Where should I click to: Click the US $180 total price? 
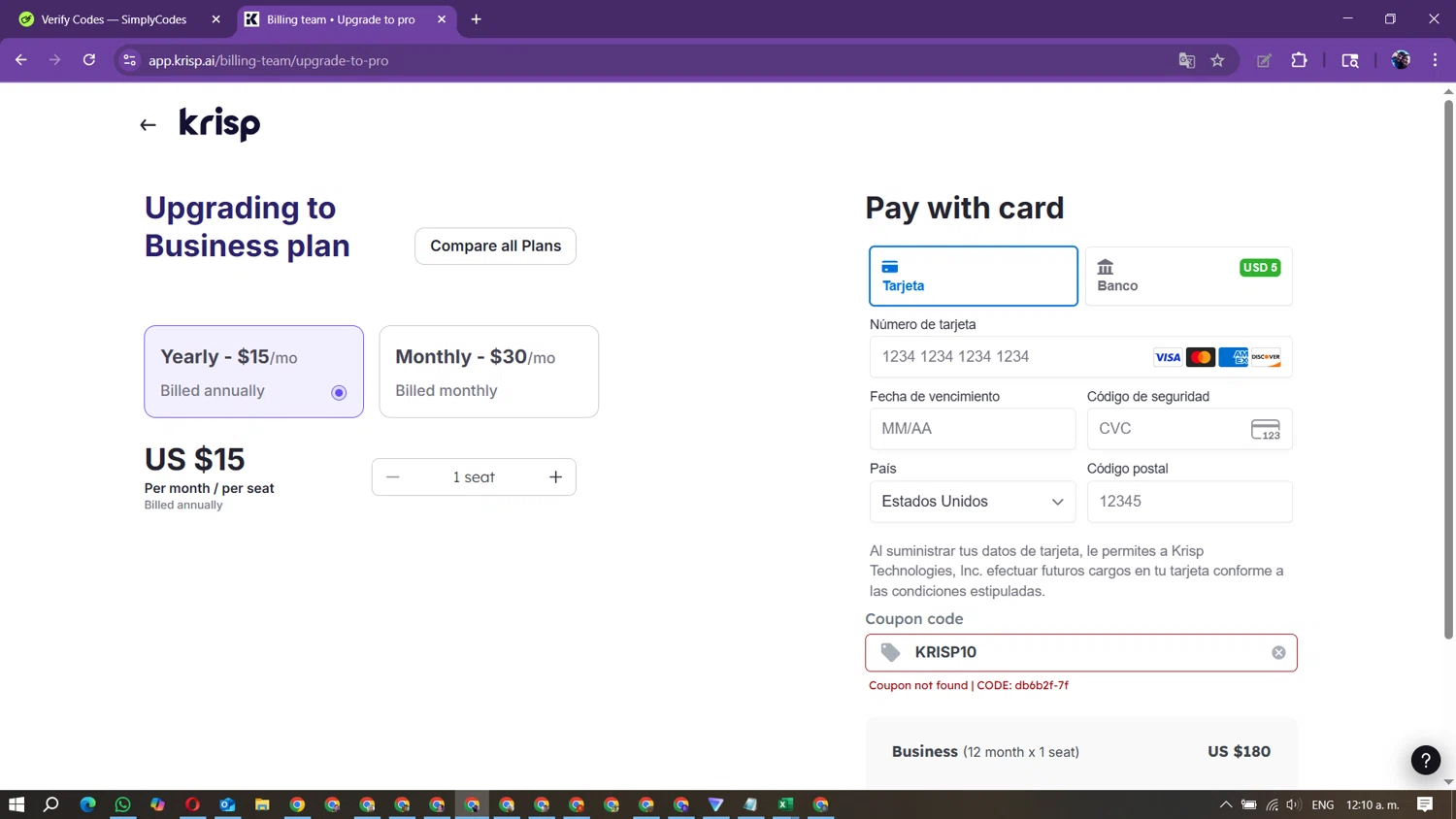1239,752
